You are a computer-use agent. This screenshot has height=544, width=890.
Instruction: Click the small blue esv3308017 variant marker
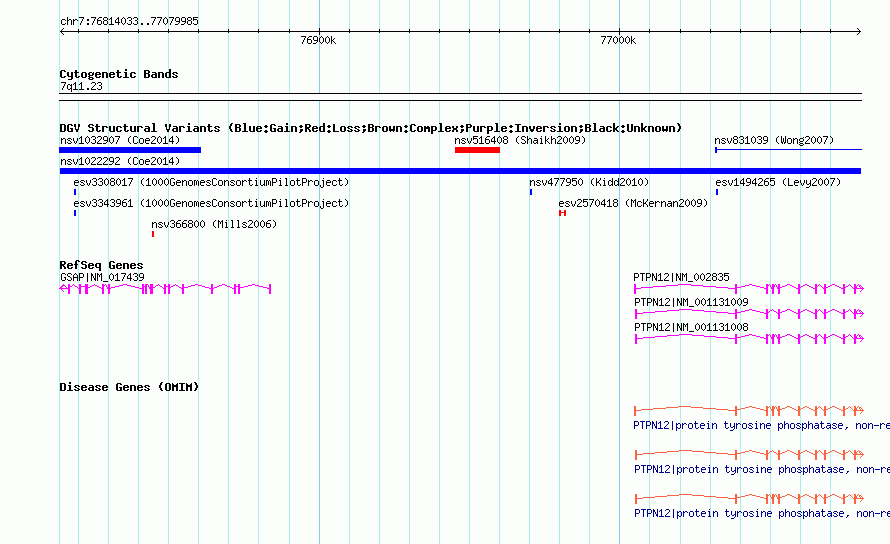click(x=75, y=192)
